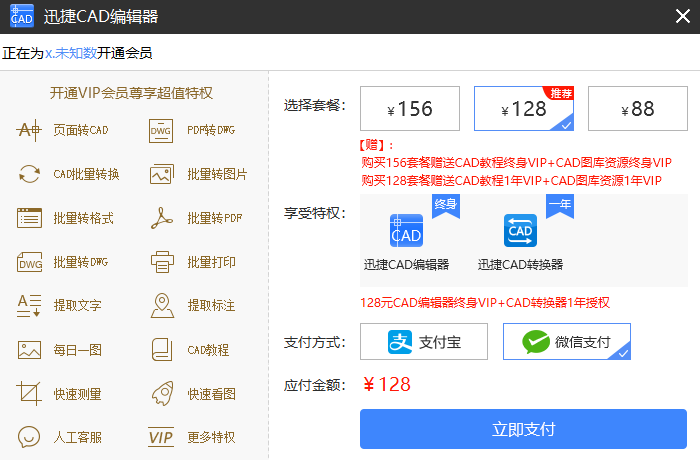Click the 批量转图片 label
The image size is (700, 460).
click(x=217, y=174)
